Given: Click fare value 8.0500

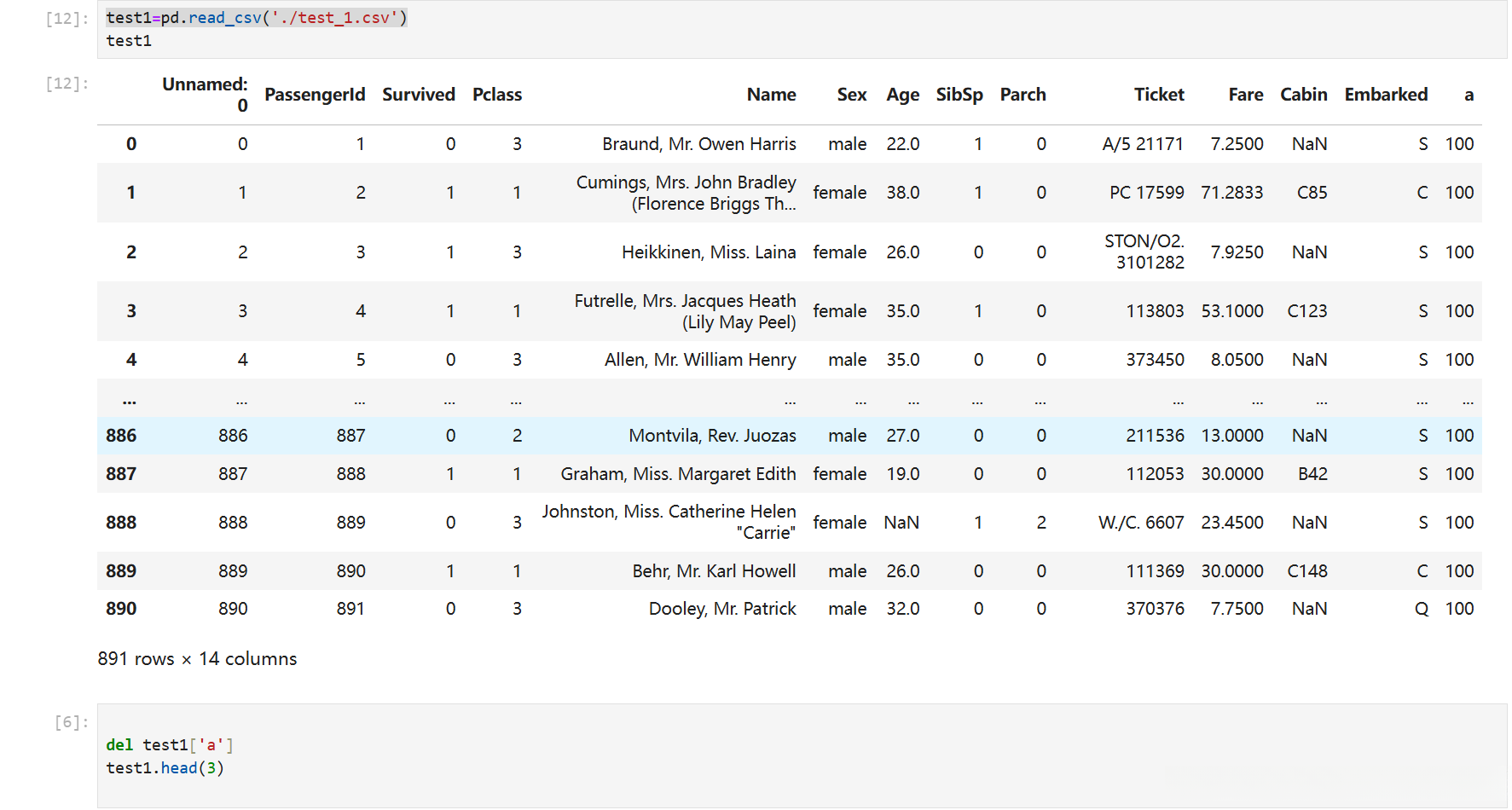Looking at the screenshot, I should [x=1237, y=360].
